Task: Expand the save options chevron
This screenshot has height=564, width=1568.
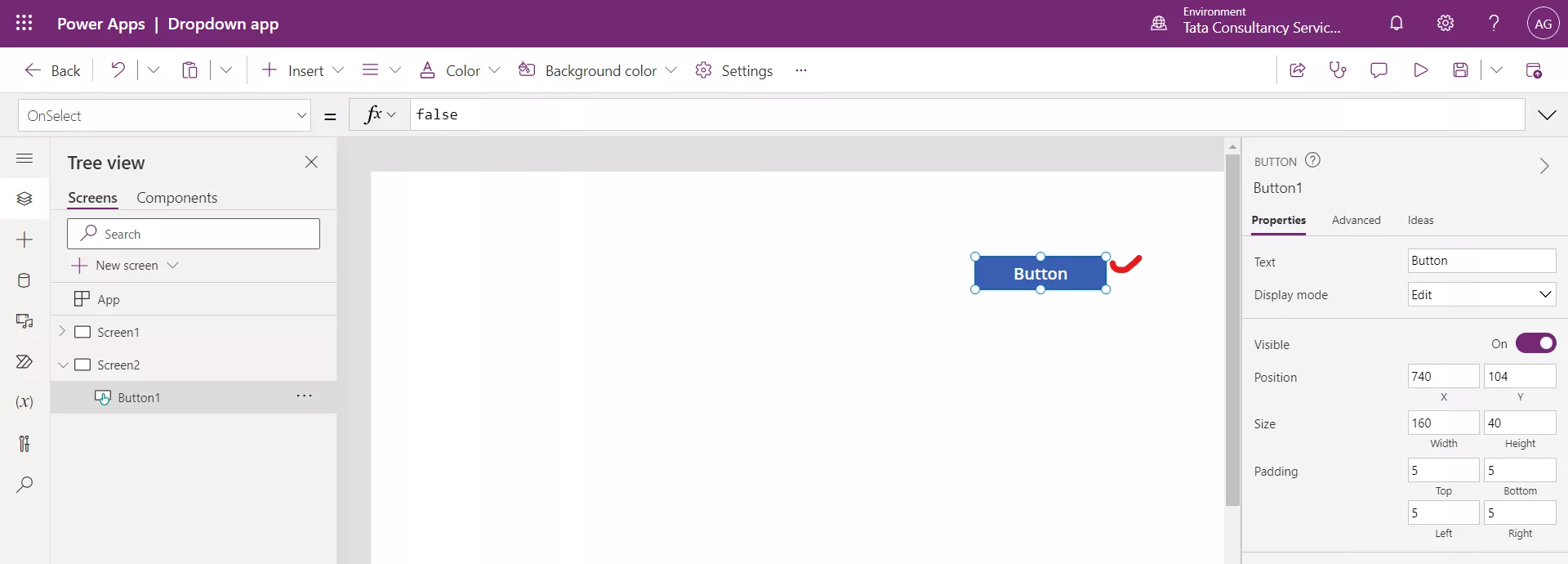Action: tap(1496, 70)
